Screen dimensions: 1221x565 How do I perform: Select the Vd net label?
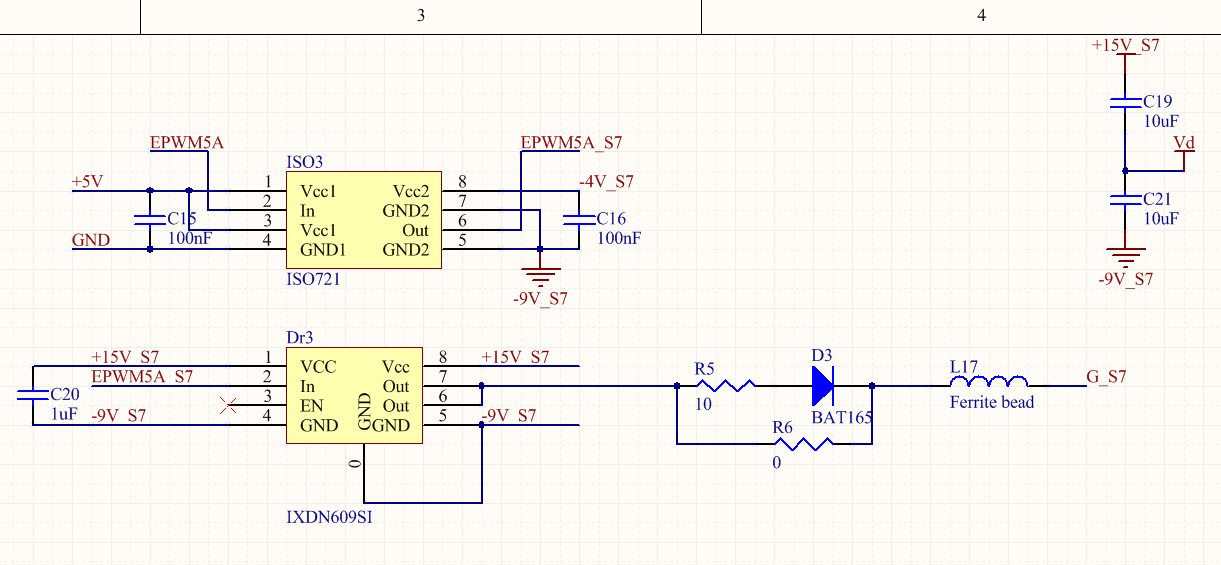pyautogui.click(x=1184, y=143)
